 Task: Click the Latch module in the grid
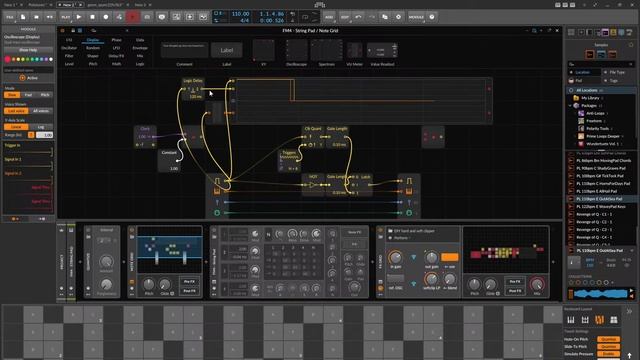click(x=362, y=184)
